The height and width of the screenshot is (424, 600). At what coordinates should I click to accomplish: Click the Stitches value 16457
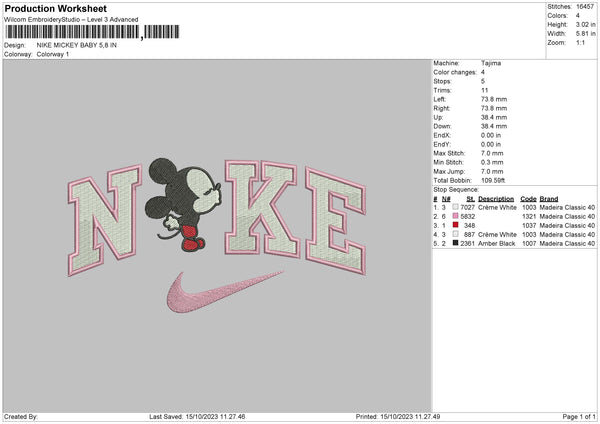[x=585, y=7]
